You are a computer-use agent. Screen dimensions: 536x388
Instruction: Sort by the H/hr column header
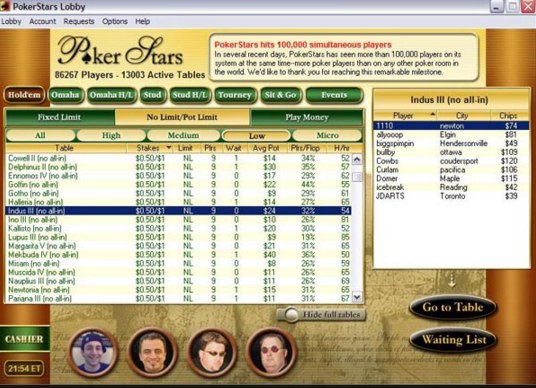coord(341,148)
